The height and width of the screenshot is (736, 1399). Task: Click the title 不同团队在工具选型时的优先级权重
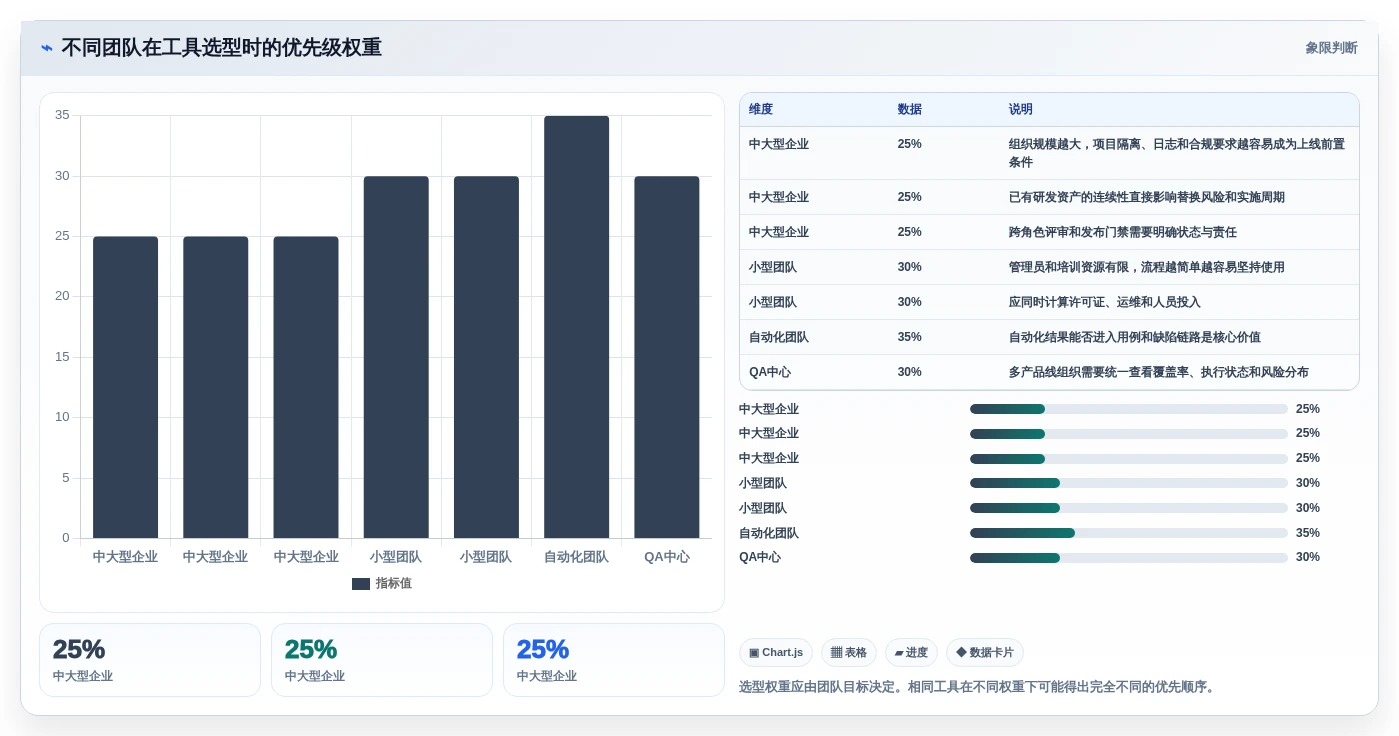pyautogui.click(x=221, y=48)
